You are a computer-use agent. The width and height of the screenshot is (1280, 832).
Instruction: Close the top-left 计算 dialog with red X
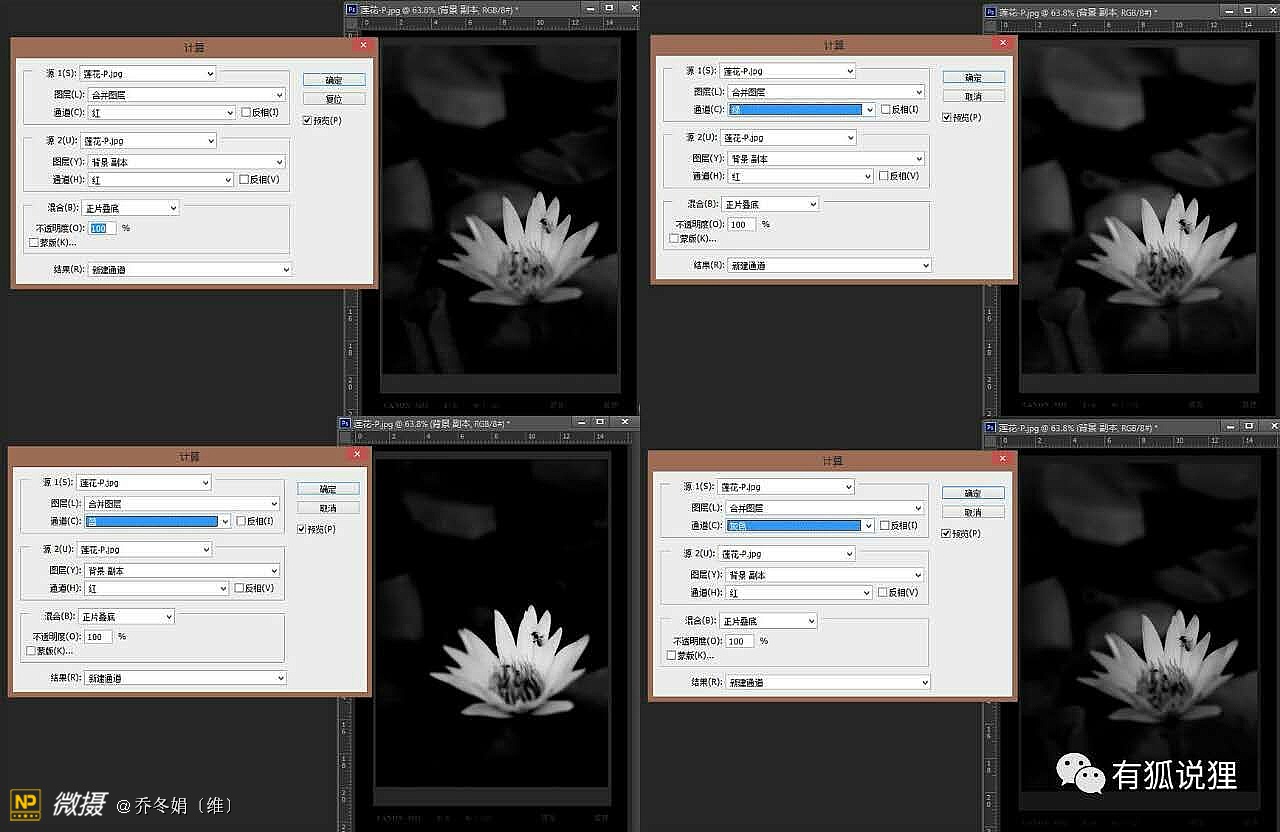[363, 45]
